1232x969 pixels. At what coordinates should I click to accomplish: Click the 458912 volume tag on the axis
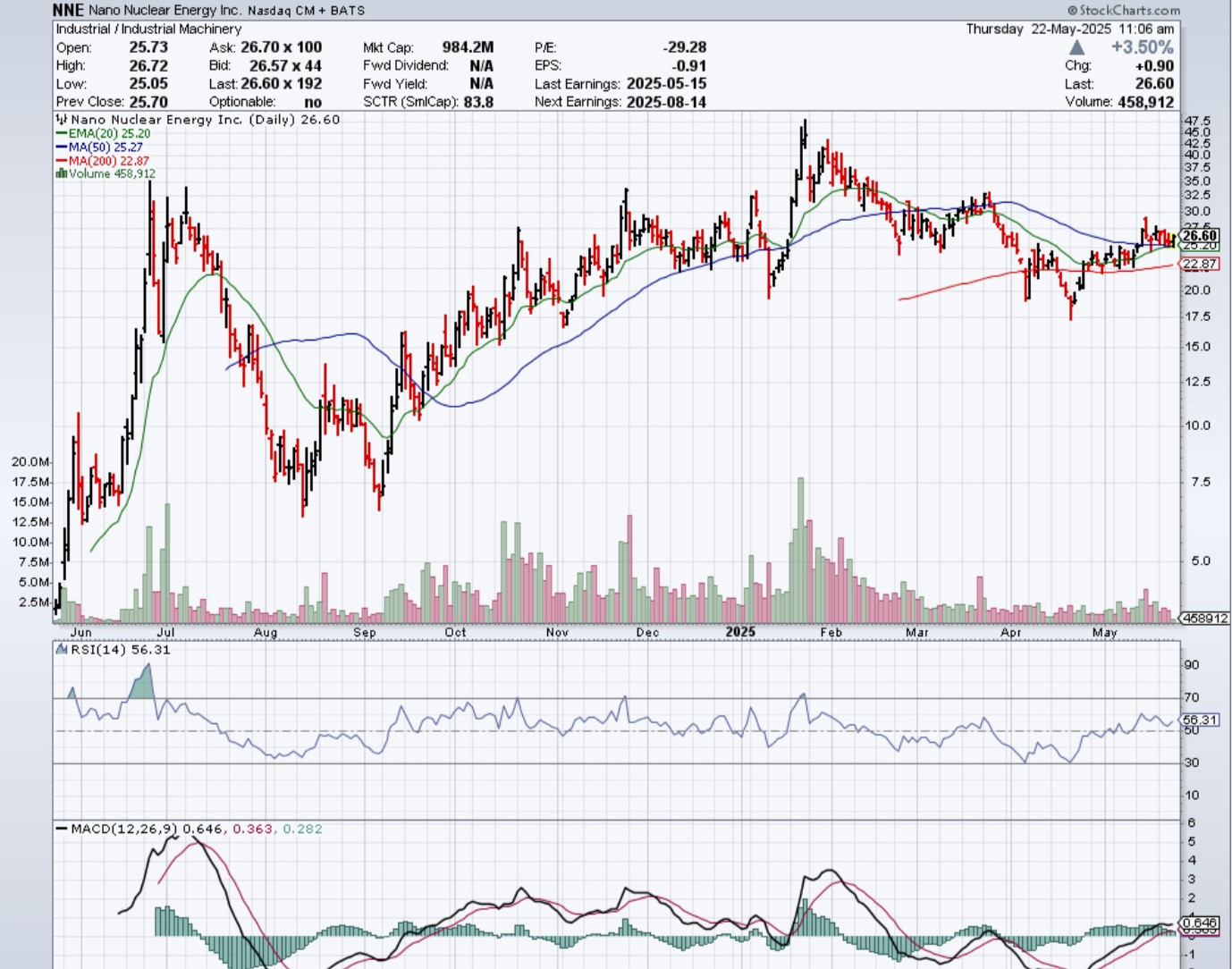1205,618
